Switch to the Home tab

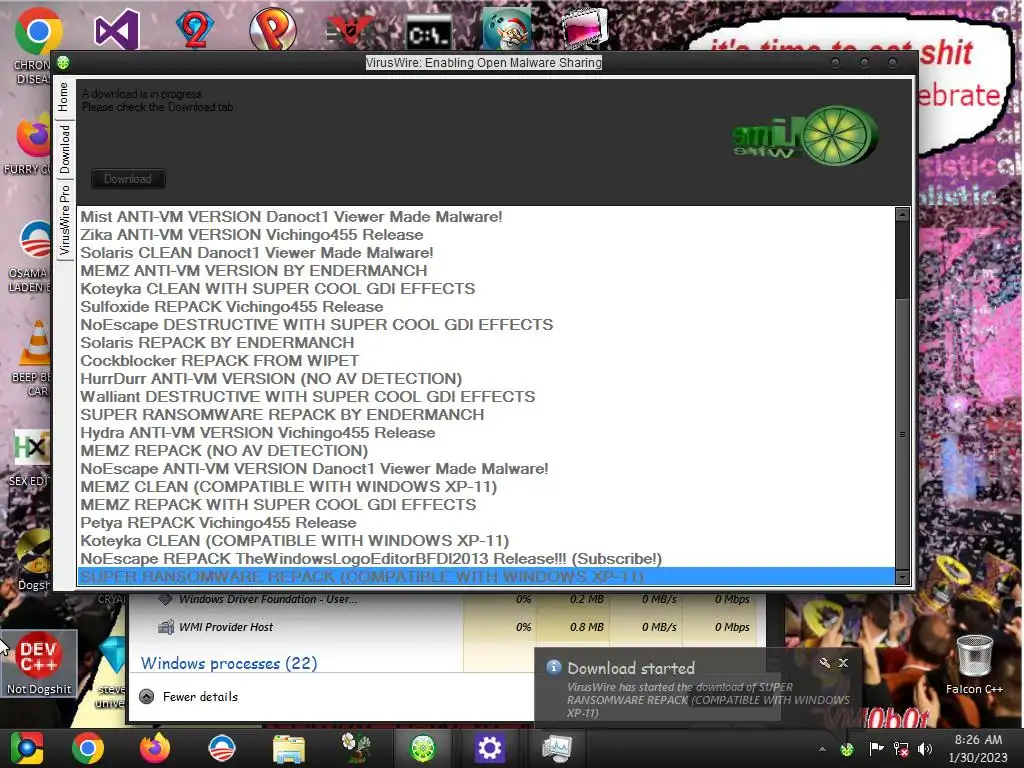tap(63, 97)
